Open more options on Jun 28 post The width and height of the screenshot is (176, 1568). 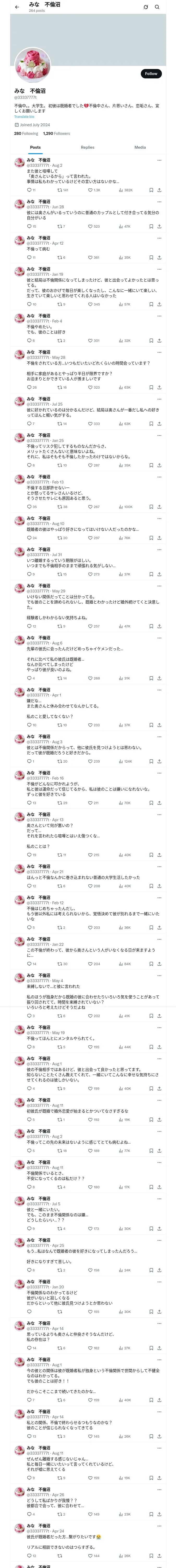[159, 201]
